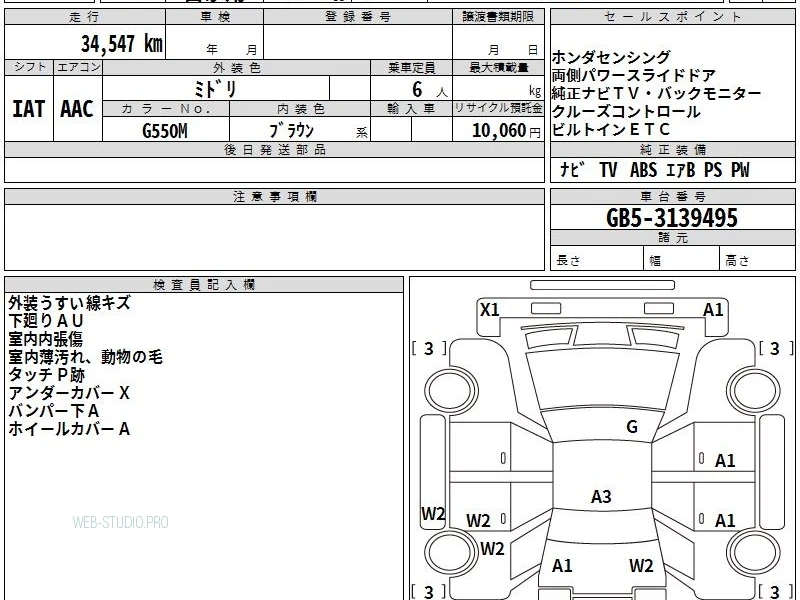Click the 幅 dimension label
The width and height of the screenshot is (800, 600).
[655, 261]
